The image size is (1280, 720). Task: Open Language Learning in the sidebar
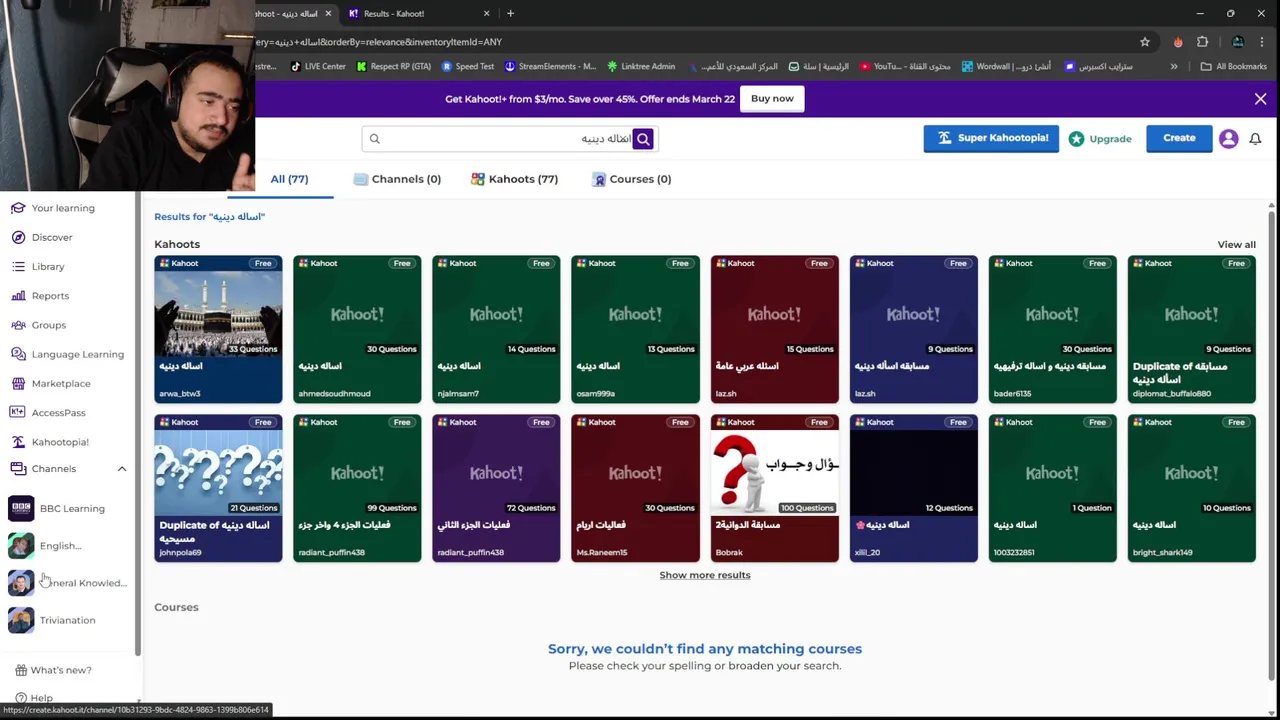[x=67, y=354]
